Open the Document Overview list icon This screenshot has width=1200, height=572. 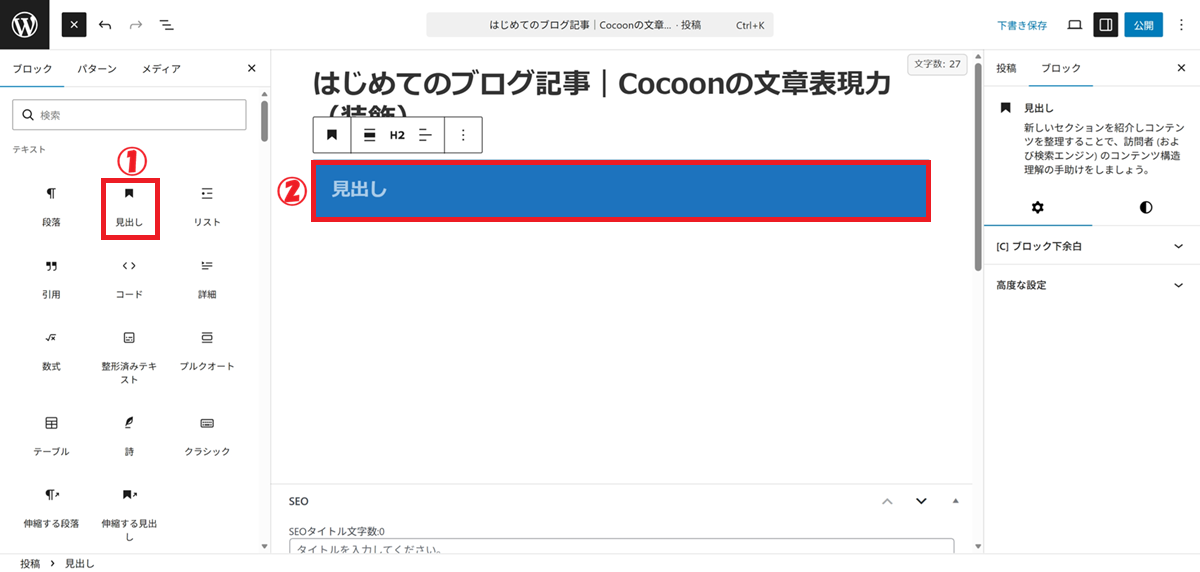166,25
